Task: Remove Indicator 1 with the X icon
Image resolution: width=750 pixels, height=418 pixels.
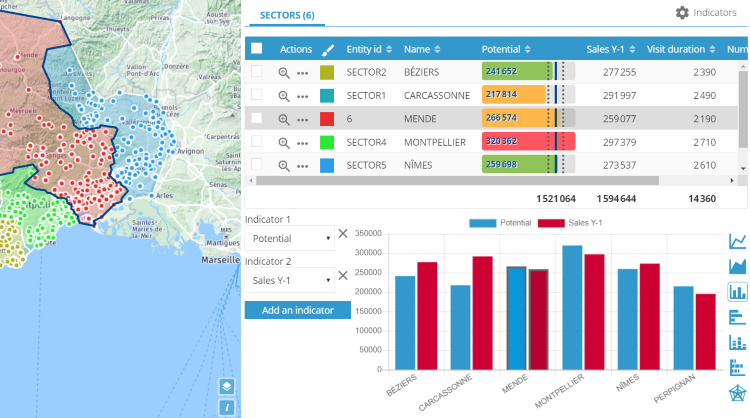Action: click(343, 233)
